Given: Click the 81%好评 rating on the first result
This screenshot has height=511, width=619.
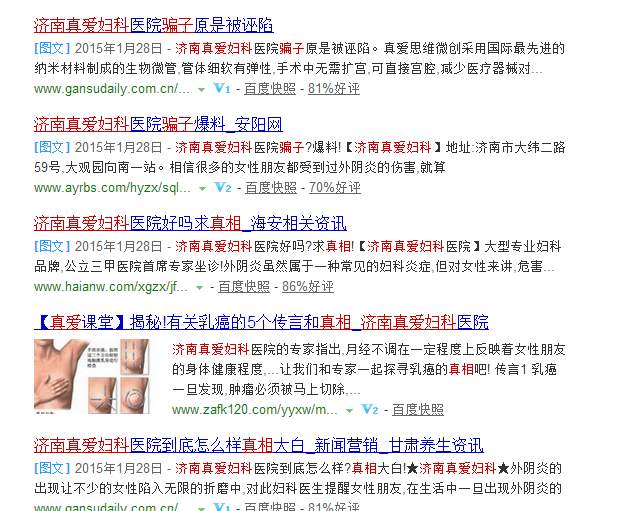Looking at the screenshot, I should (x=334, y=88).
